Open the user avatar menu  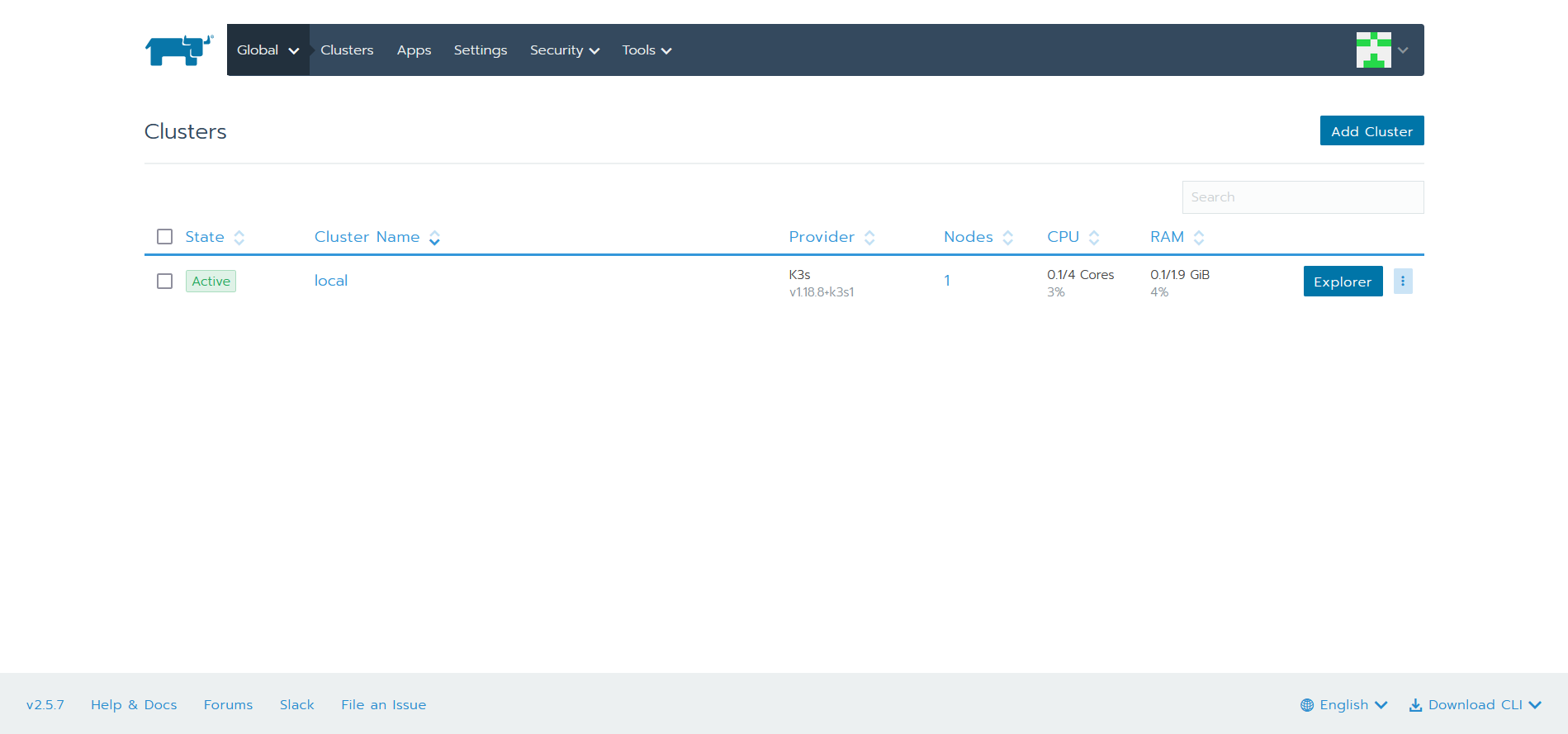(x=1373, y=50)
